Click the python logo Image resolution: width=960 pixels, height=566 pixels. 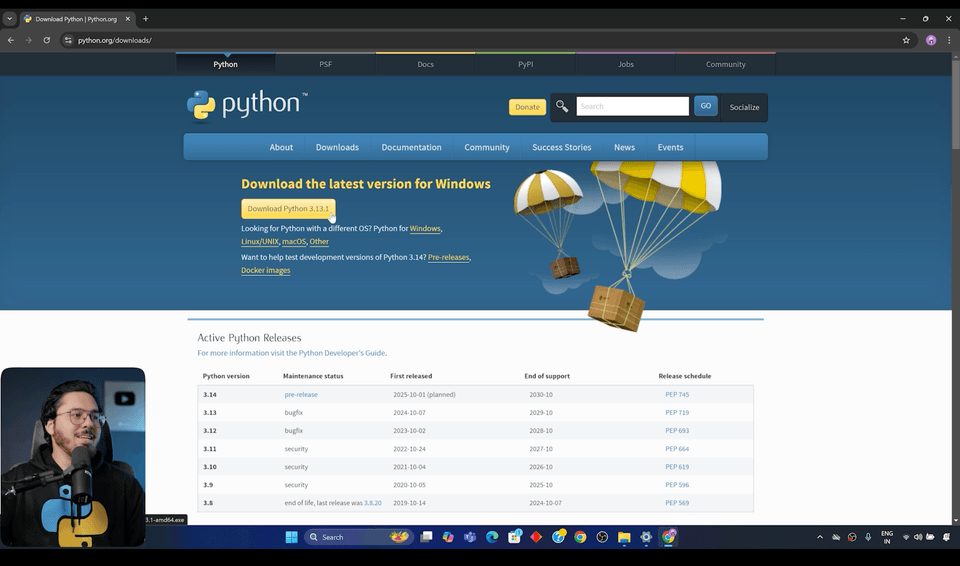point(247,105)
